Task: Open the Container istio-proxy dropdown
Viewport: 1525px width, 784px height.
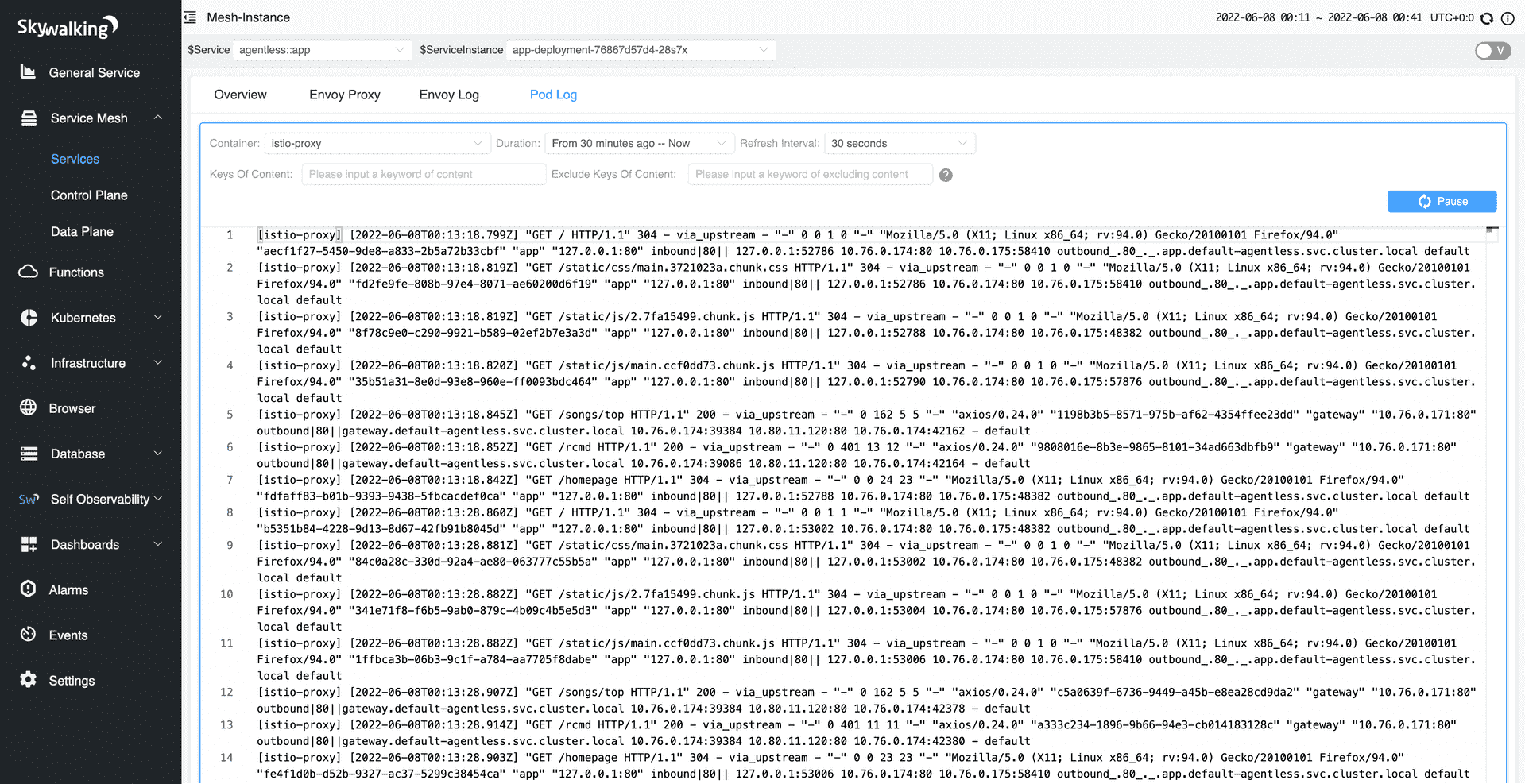Action: coord(377,144)
